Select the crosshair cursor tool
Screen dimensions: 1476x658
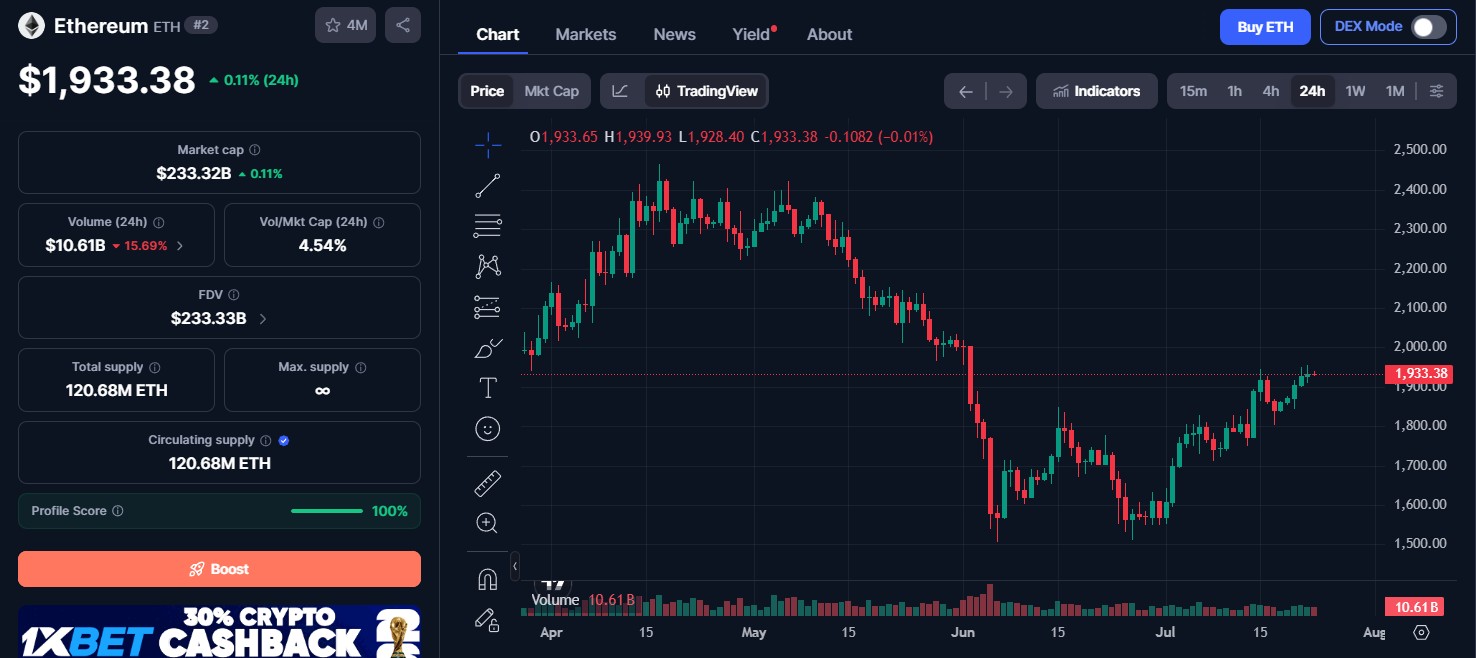point(488,145)
